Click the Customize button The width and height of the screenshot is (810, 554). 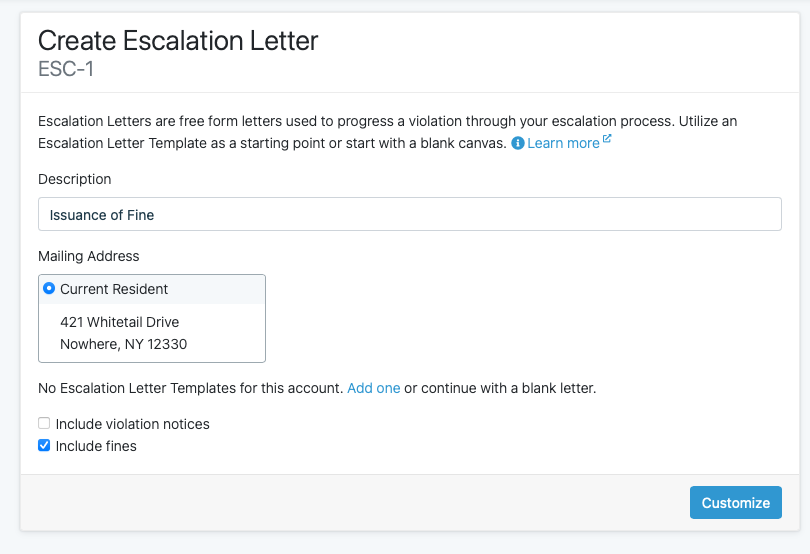[736, 502]
